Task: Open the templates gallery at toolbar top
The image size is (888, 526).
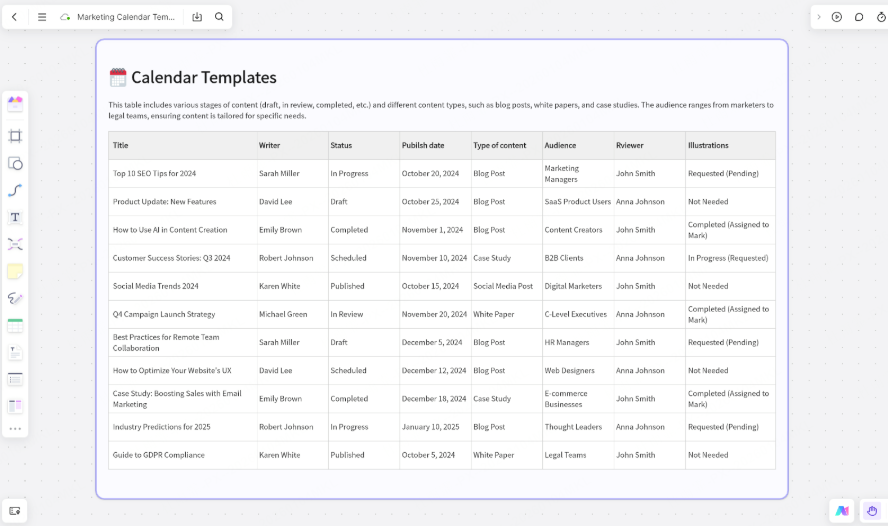Action: (15, 102)
